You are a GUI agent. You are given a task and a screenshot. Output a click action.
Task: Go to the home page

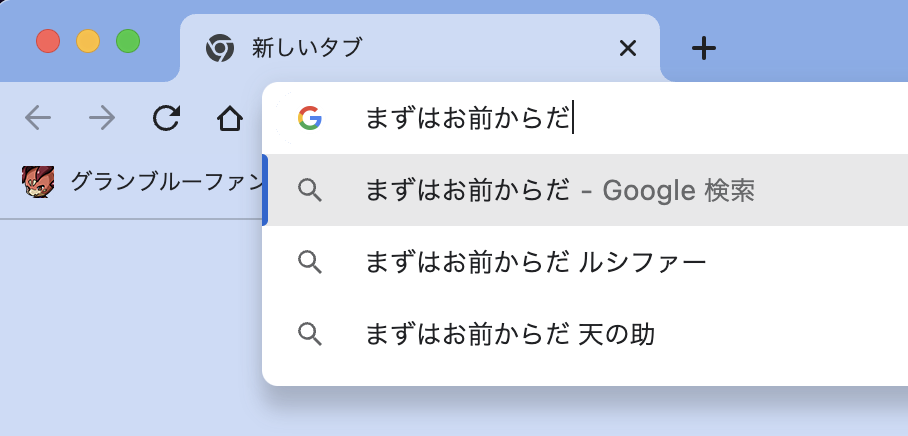click(x=230, y=119)
